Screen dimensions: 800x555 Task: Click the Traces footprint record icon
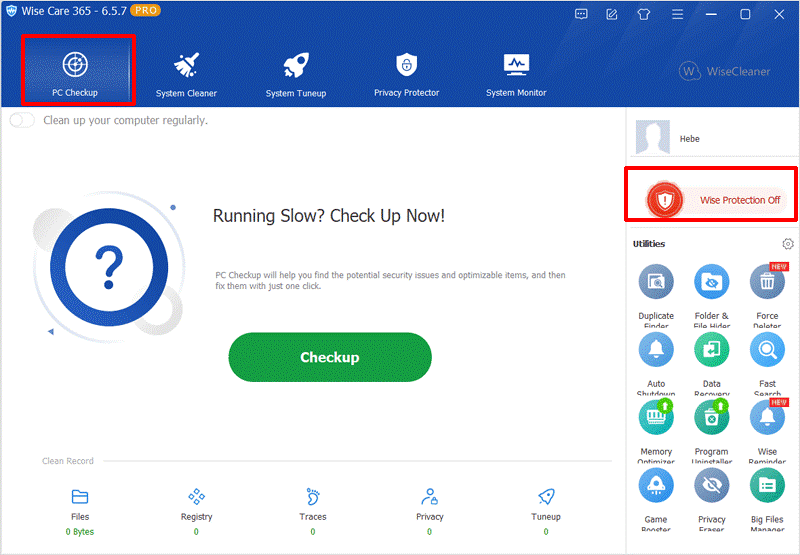tap(313, 496)
